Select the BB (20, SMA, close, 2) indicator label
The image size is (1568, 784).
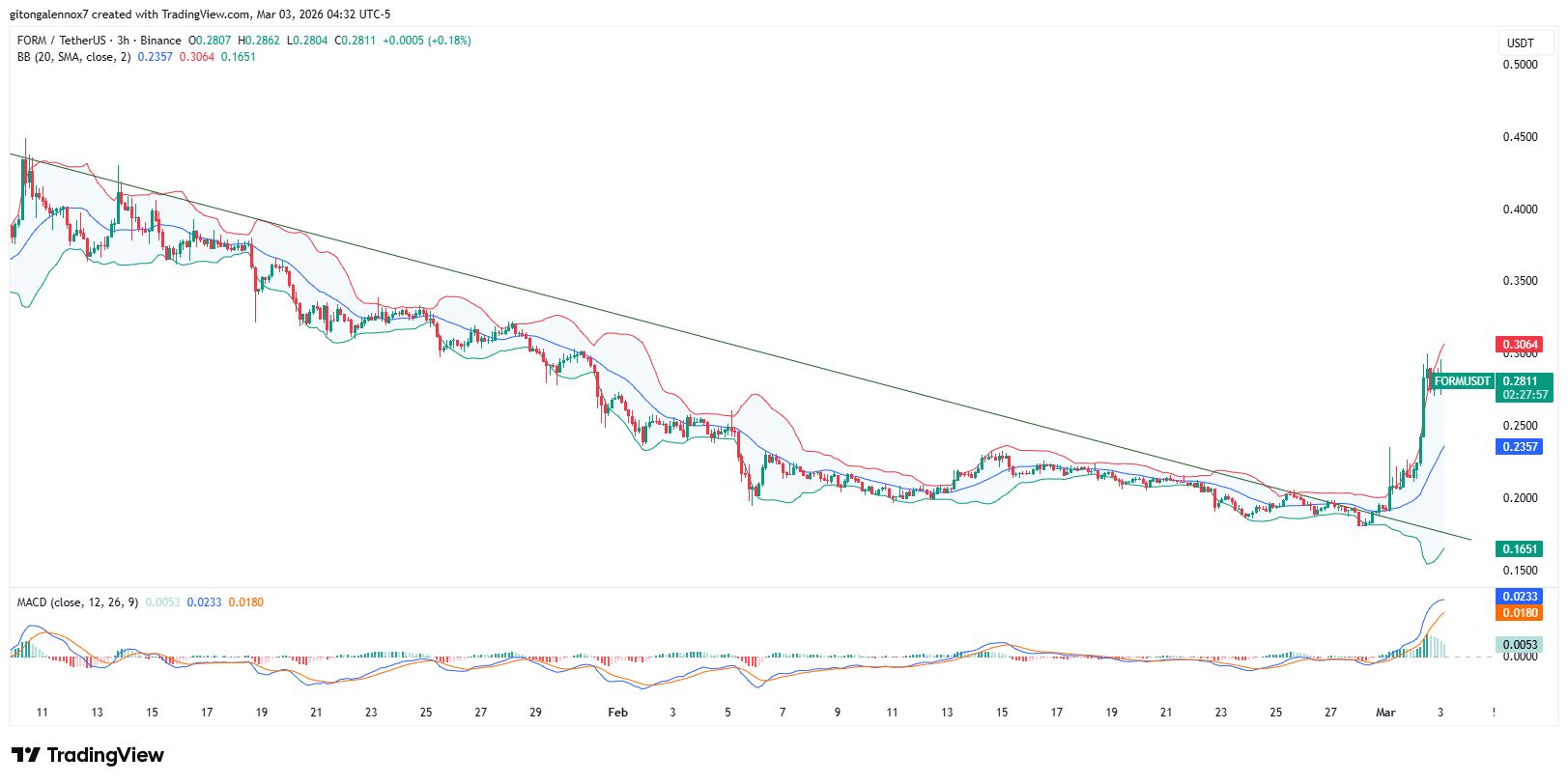[73, 57]
